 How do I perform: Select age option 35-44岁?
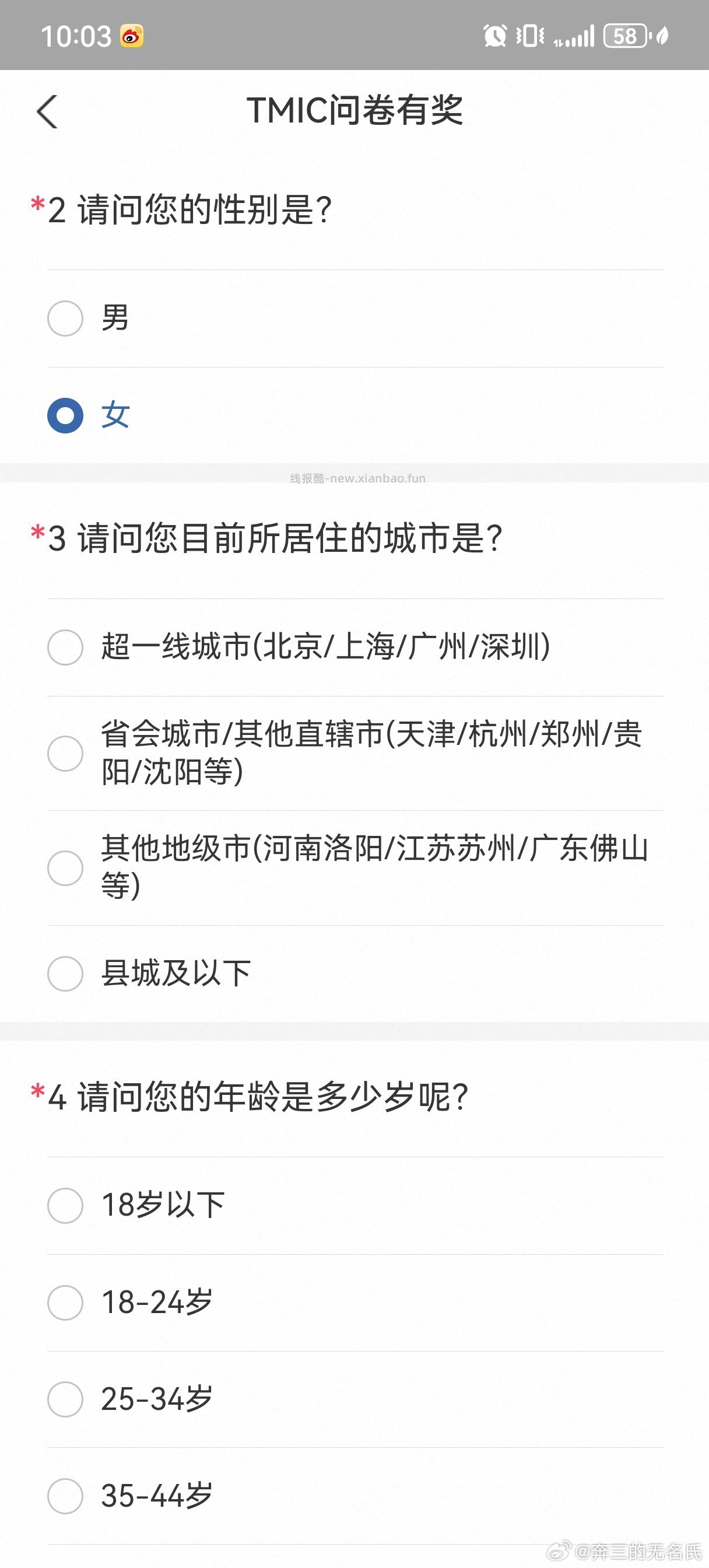click(65, 1496)
